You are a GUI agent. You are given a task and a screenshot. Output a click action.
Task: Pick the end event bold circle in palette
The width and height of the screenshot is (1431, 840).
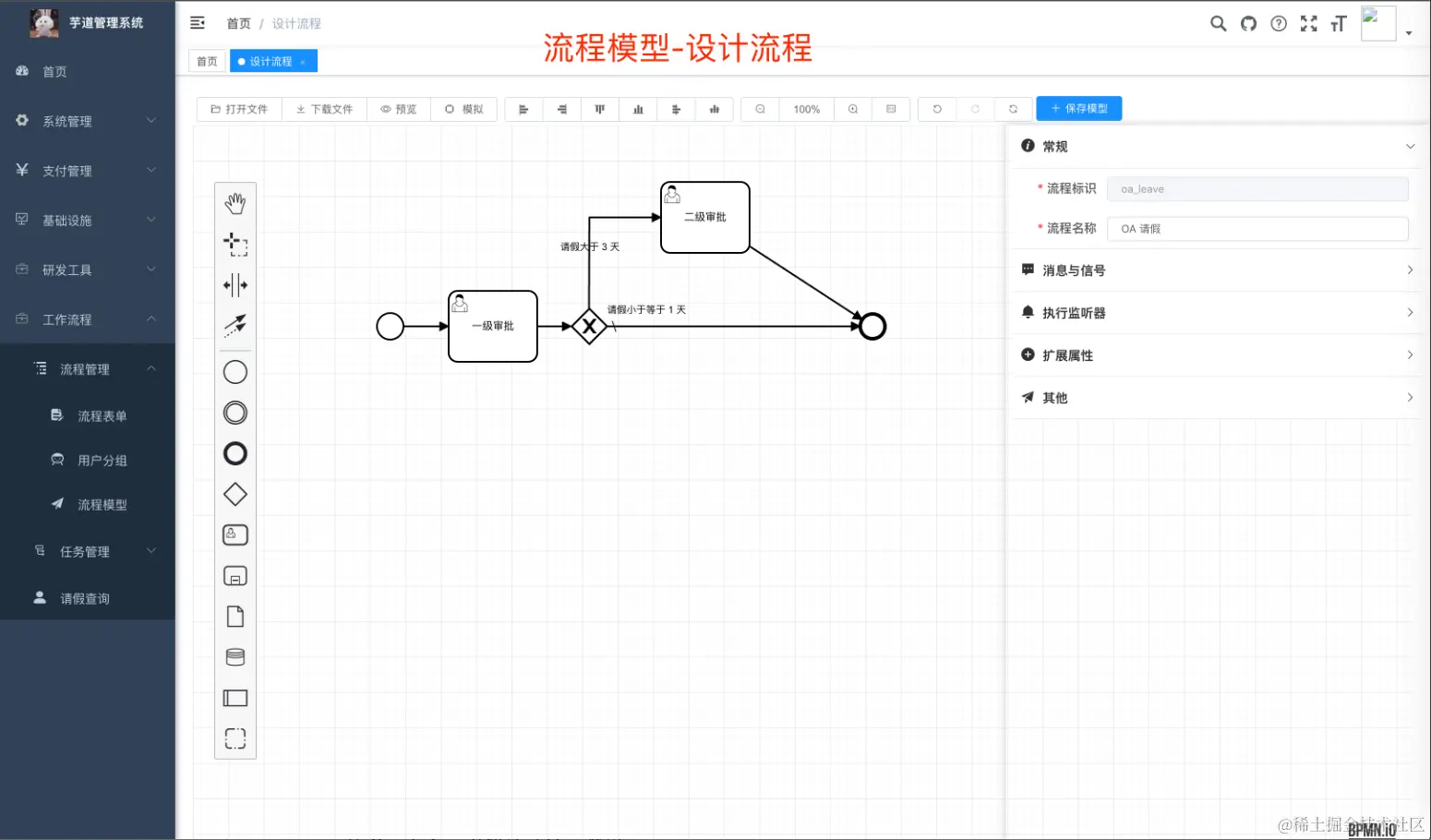[x=235, y=453]
